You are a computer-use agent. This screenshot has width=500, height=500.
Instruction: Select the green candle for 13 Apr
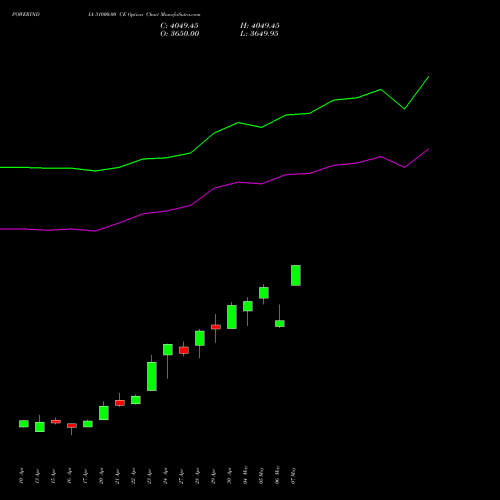40,427
